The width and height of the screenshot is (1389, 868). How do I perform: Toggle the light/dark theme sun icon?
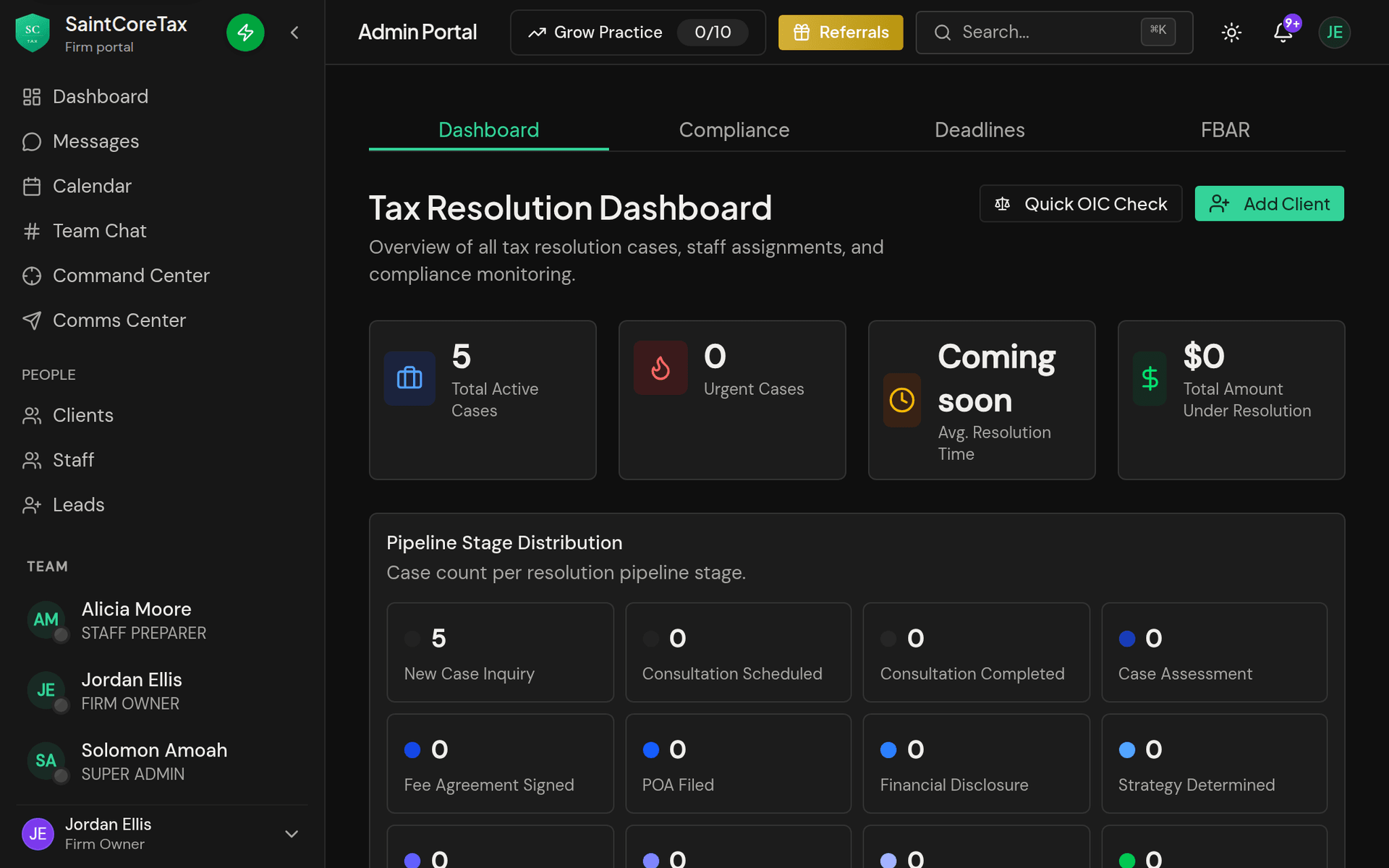coord(1231,33)
